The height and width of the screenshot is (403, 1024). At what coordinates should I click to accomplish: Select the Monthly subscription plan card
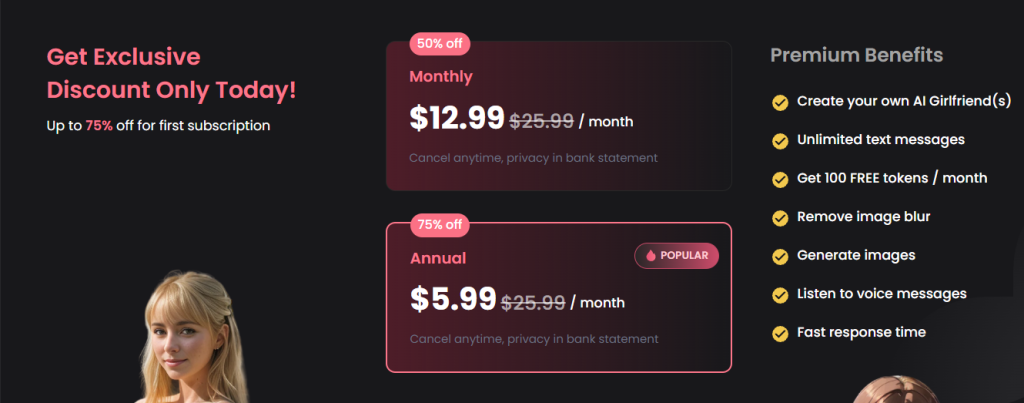coord(558,115)
